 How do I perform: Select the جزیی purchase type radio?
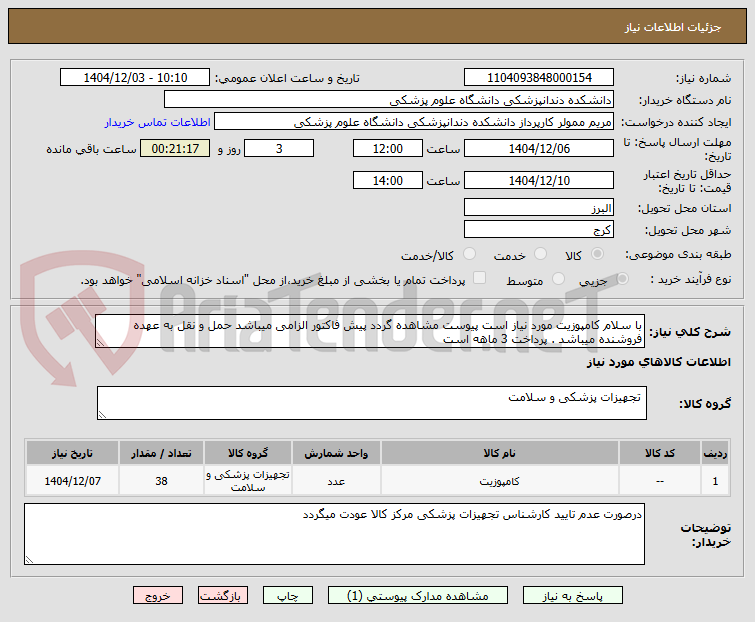(622, 278)
